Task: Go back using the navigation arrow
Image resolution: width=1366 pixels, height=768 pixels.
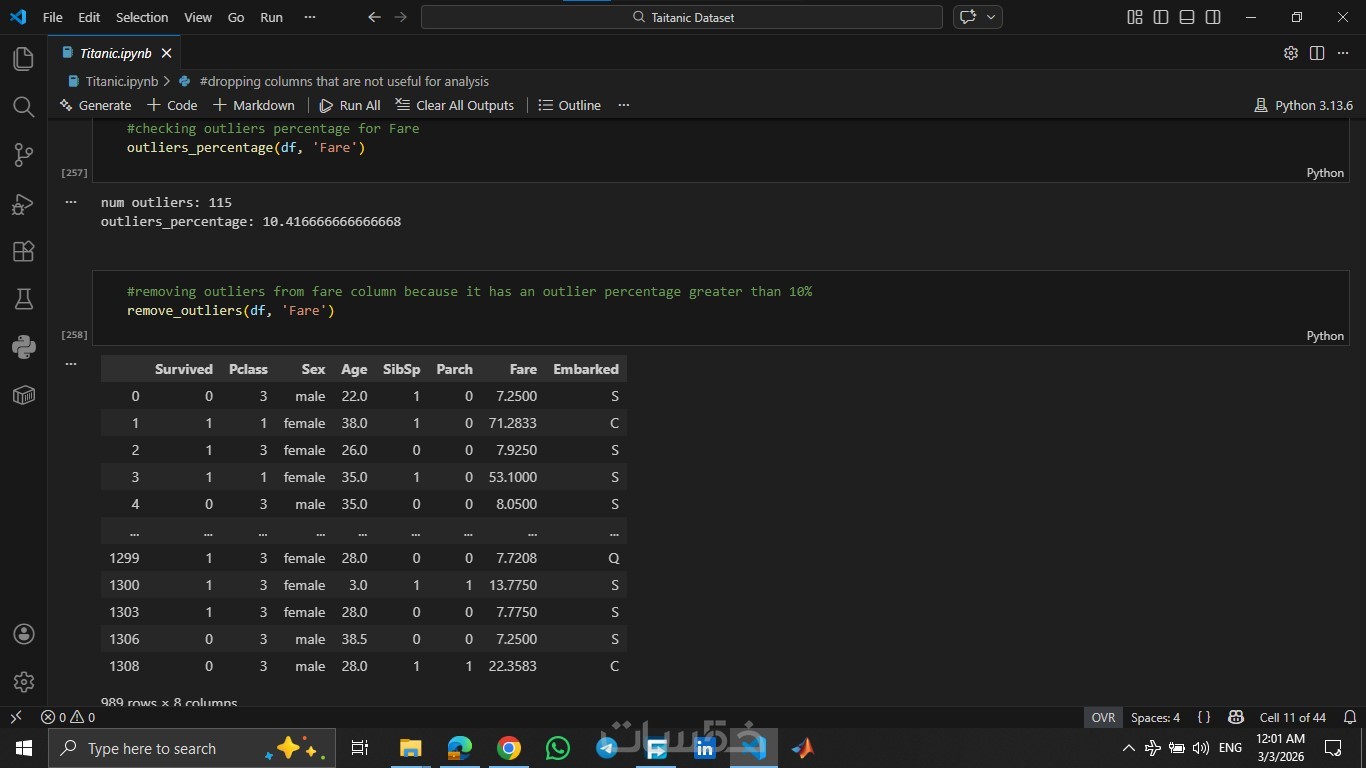Action: click(374, 17)
